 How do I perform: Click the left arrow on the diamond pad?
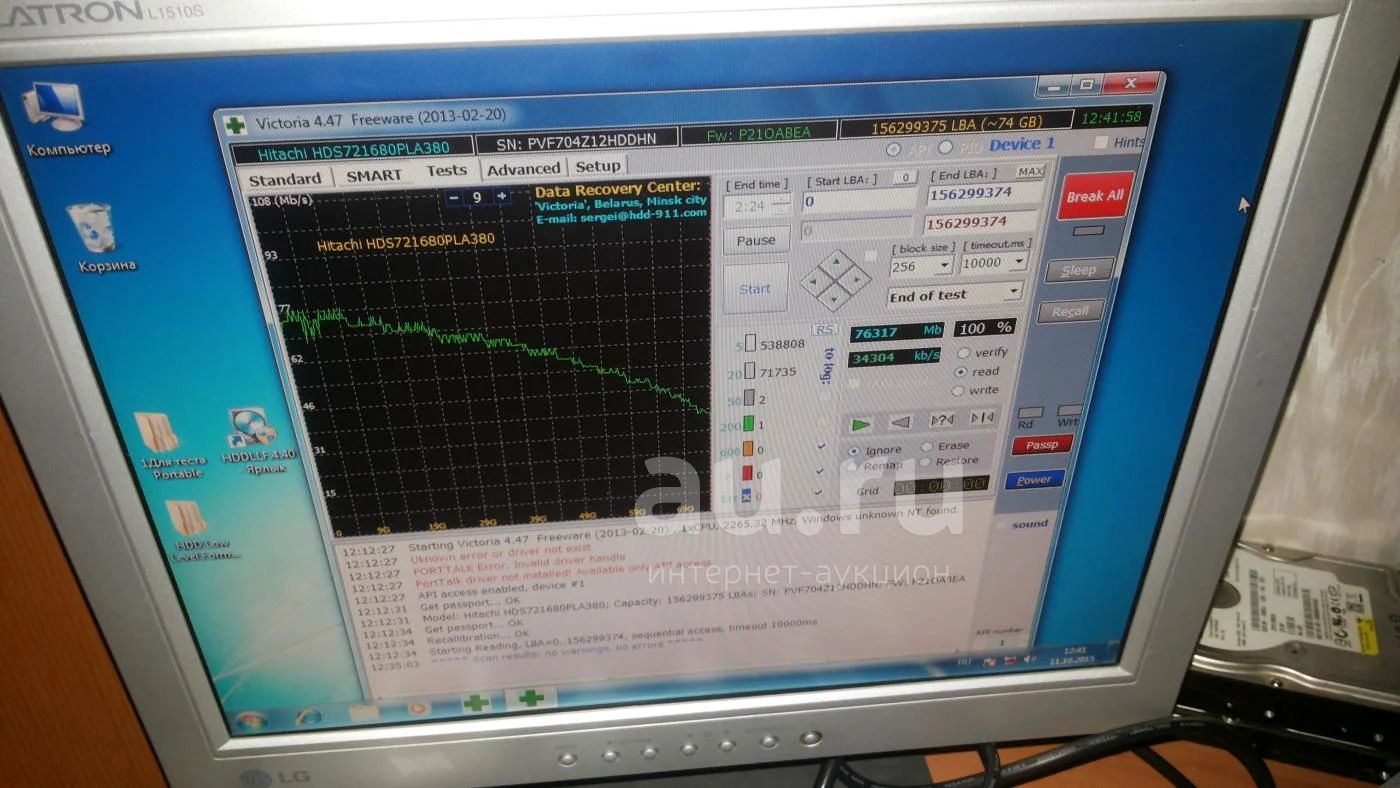coord(815,281)
